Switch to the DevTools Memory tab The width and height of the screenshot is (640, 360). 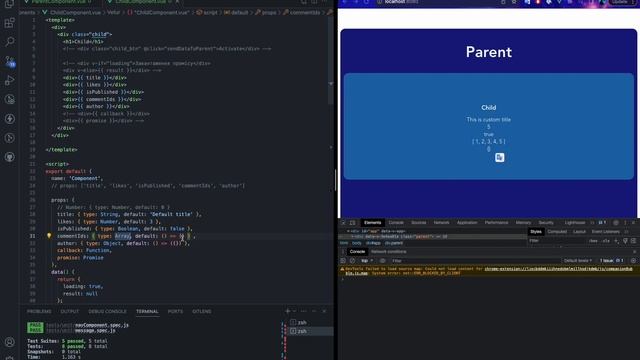(x=523, y=223)
